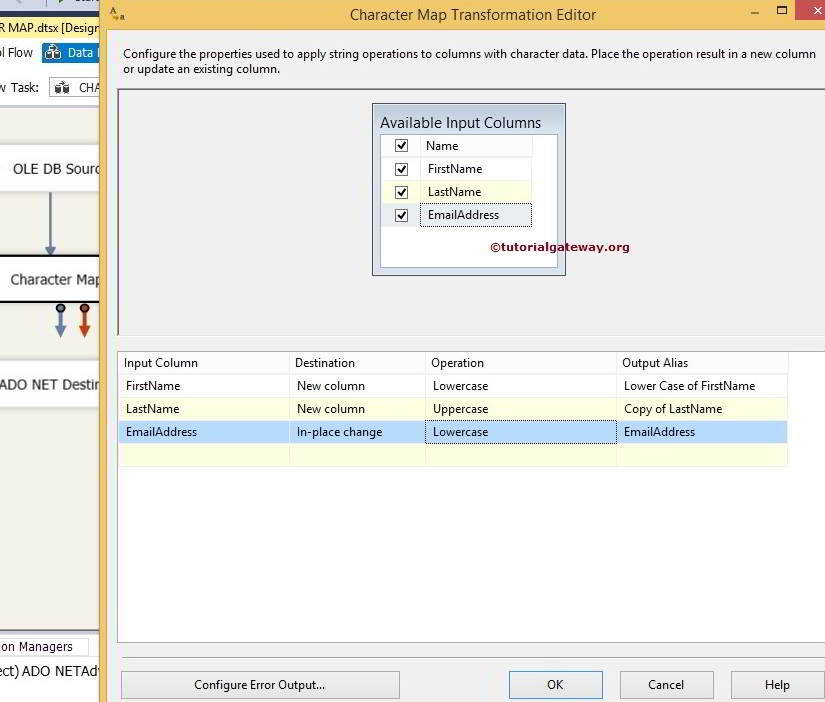Switch to the Control Flow tab
The height and width of the screenshot is (702, 825).
point(15,52)
